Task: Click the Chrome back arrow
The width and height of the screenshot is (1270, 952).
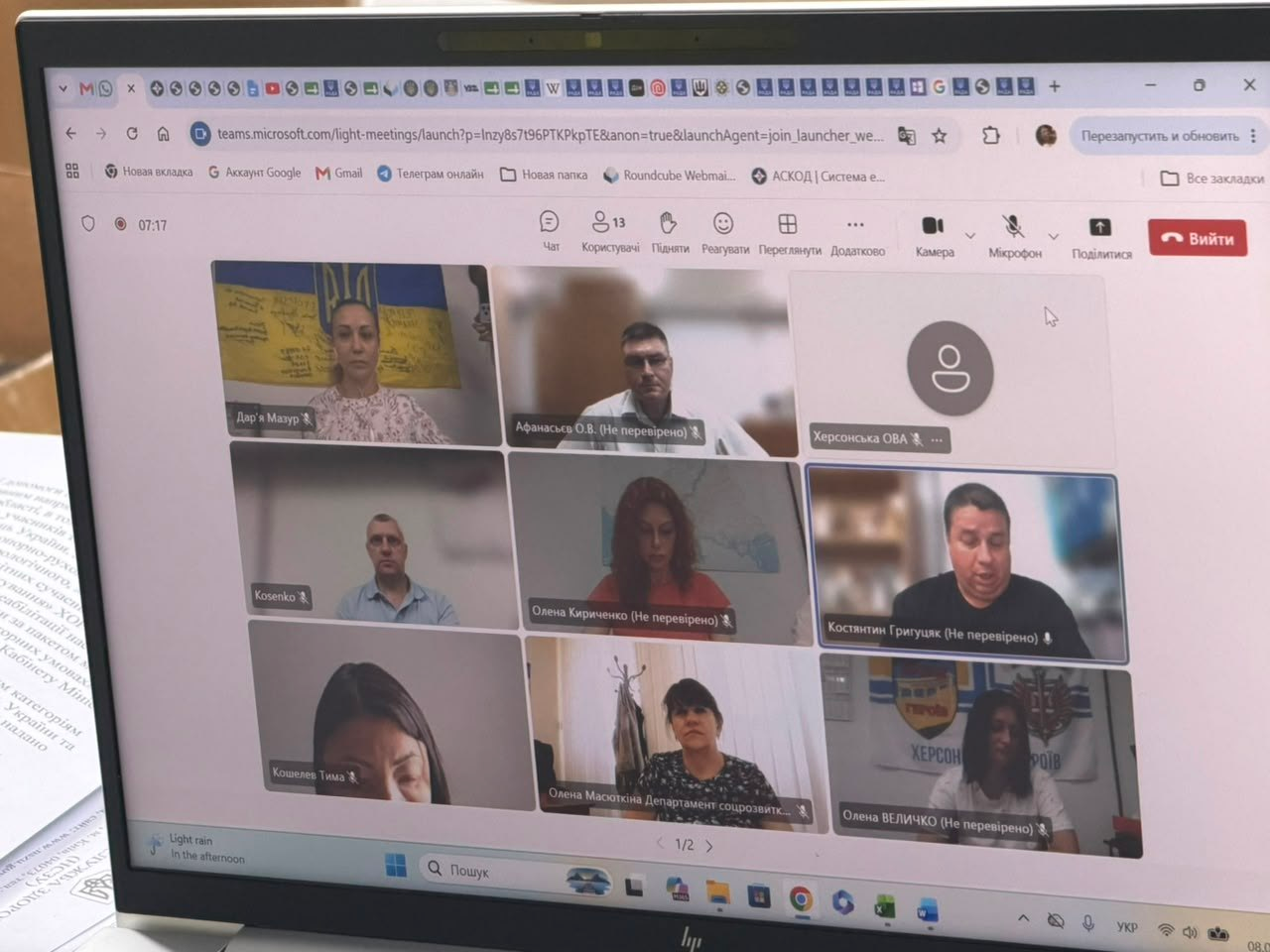Action: click(70, 133)
